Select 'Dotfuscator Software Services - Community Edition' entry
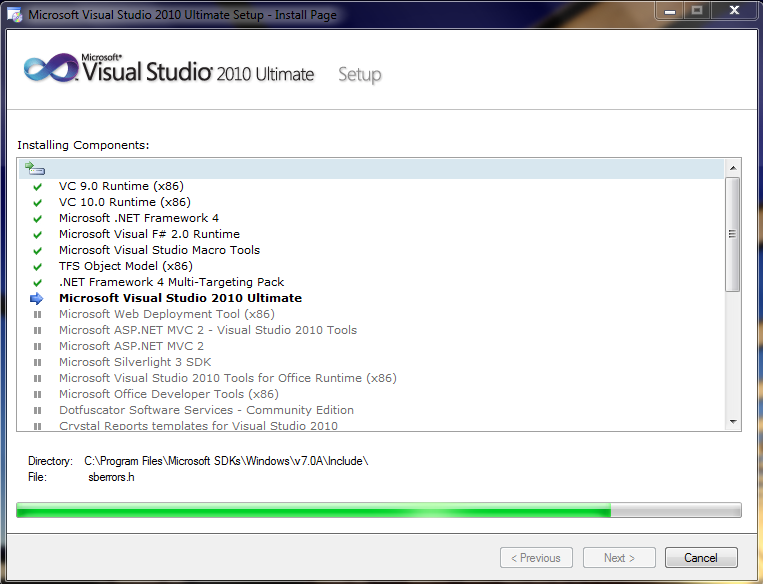763x584 pixels. pos(206,410)
